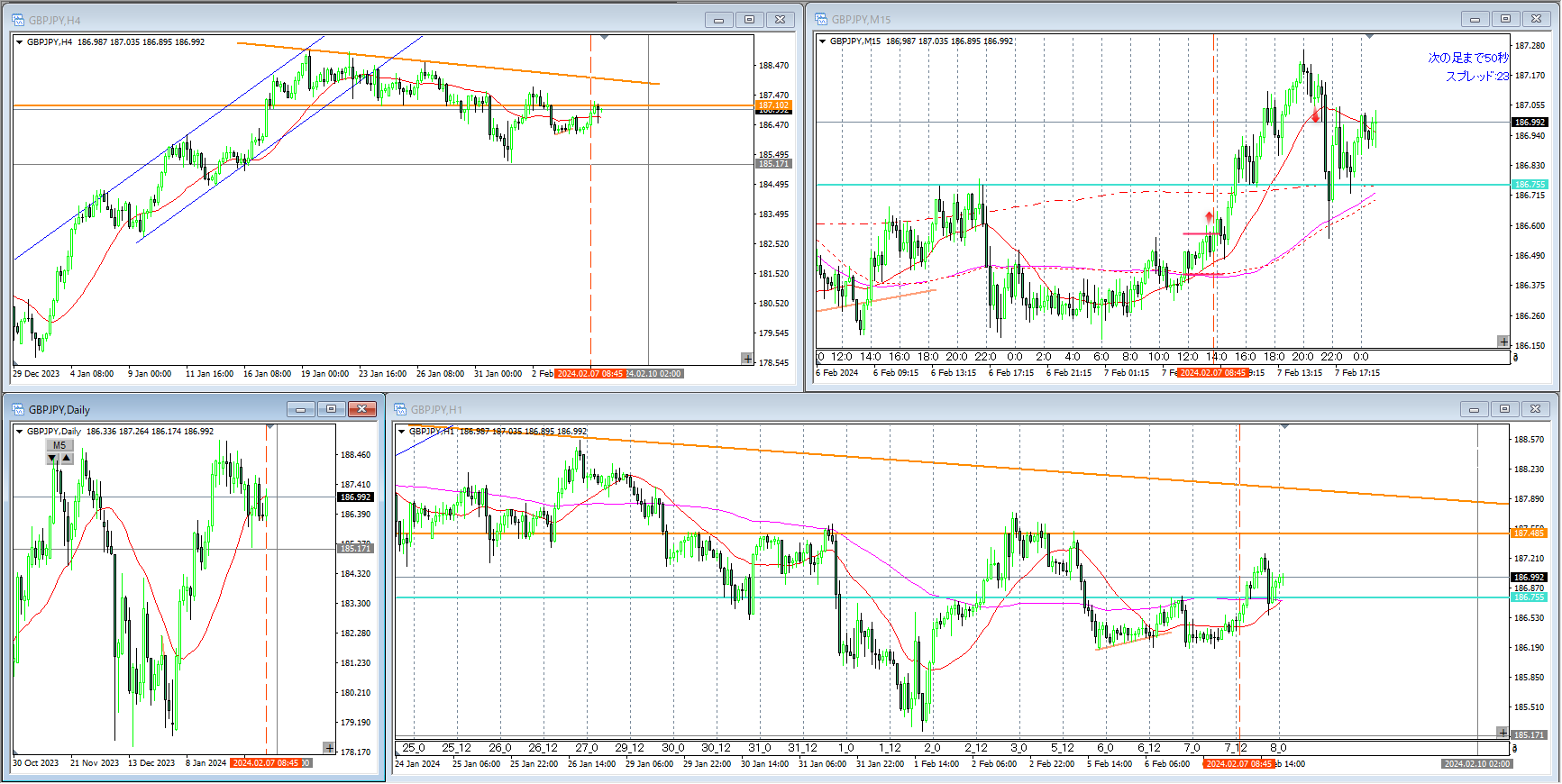Click the GBPJPY,M15 window title text
Image resolution: width=1562 pixels, height=784 pixels.
(x=861, y=19)
